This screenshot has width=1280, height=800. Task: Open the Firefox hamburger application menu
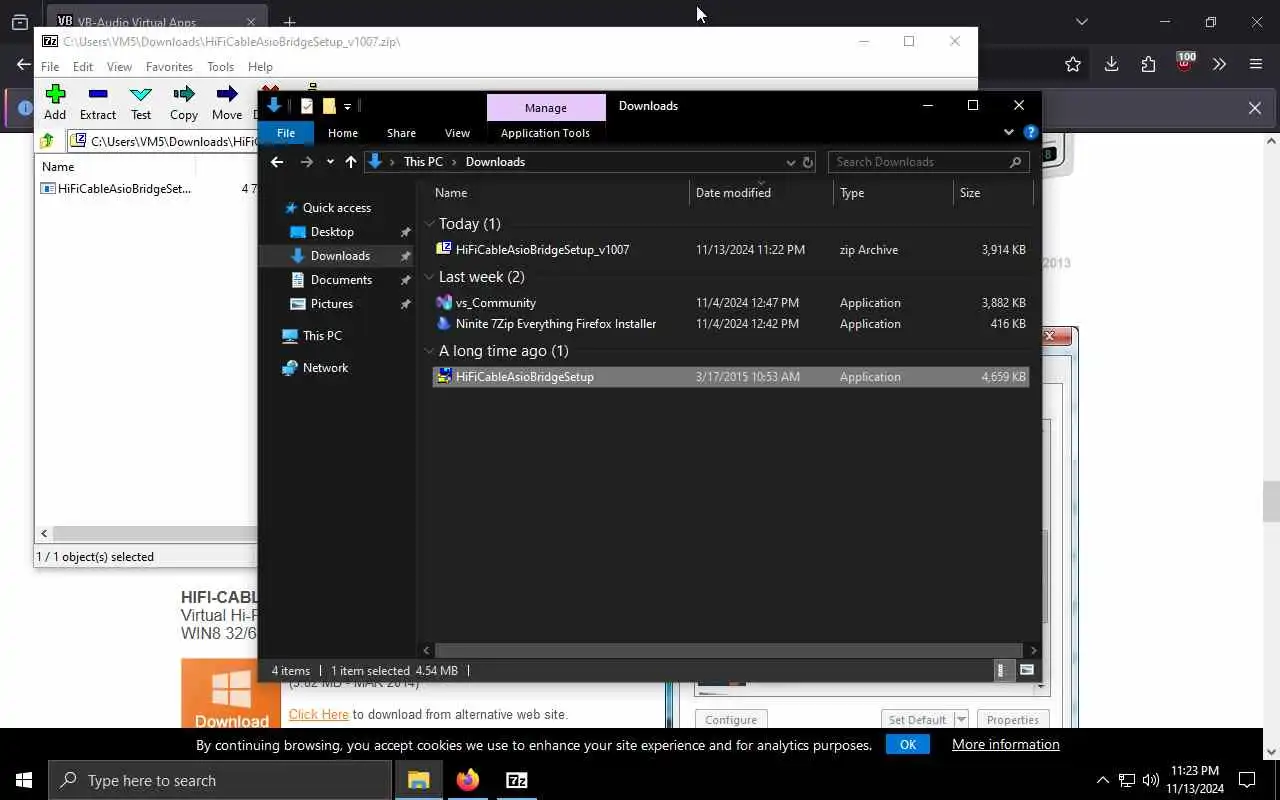coord(1256,64)
